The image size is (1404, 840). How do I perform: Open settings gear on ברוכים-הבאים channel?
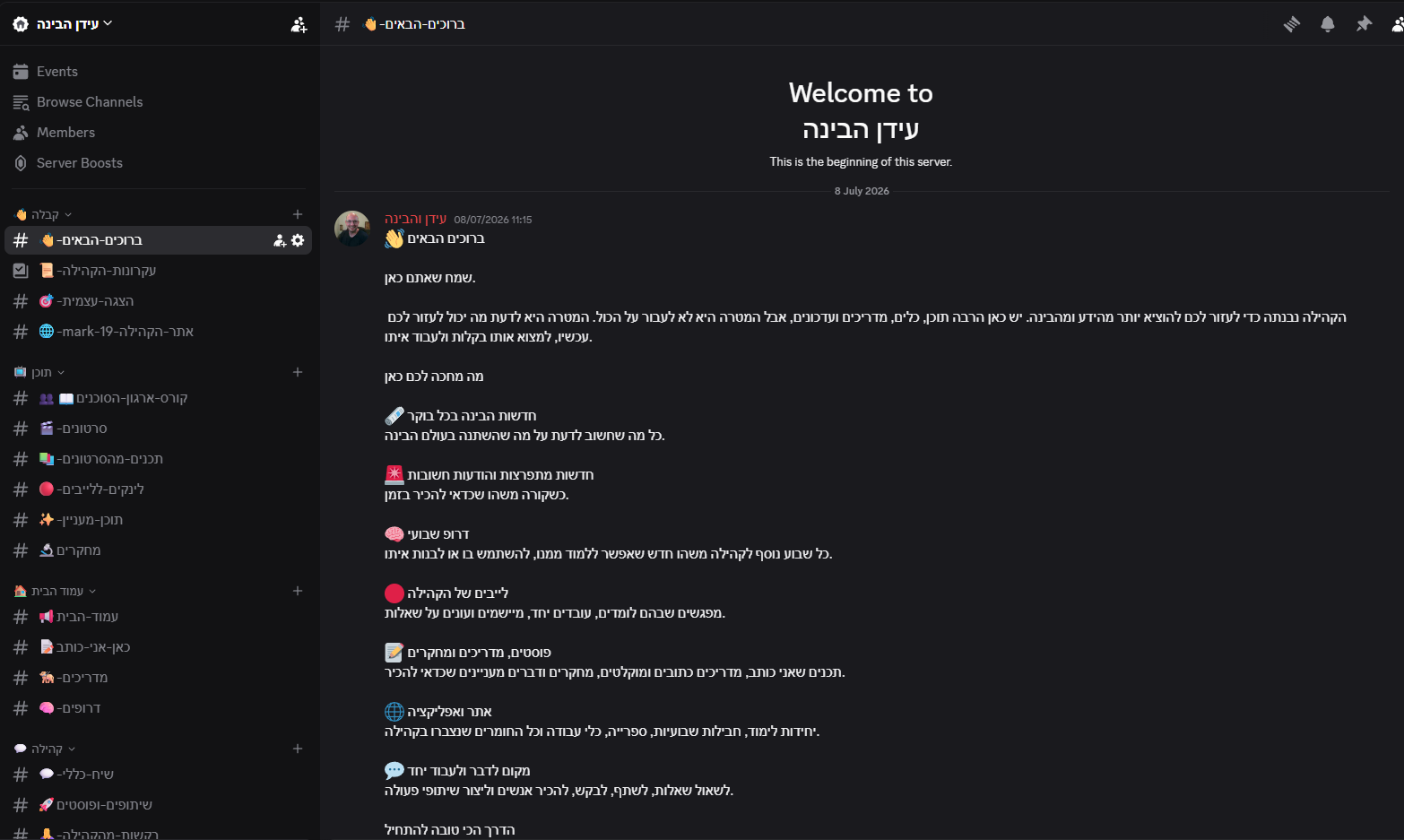point(298,240)
